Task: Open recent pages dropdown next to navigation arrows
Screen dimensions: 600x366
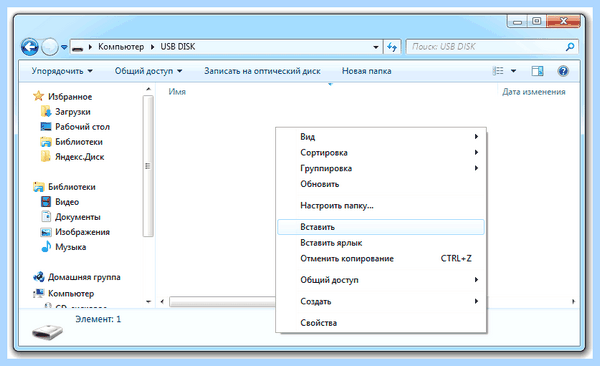Action: pyautogui.click(x=64, y=47)
